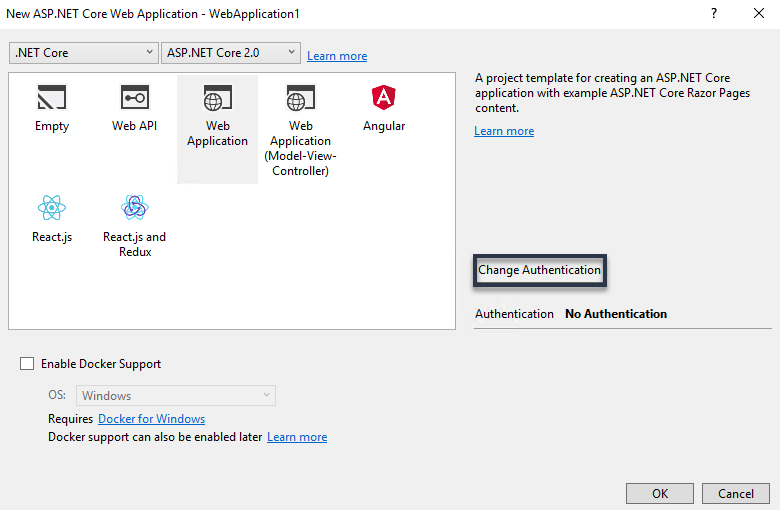Follow Learn more link under template description
Viewport: 780px width, 510px height.
click(x=504, y=131)
